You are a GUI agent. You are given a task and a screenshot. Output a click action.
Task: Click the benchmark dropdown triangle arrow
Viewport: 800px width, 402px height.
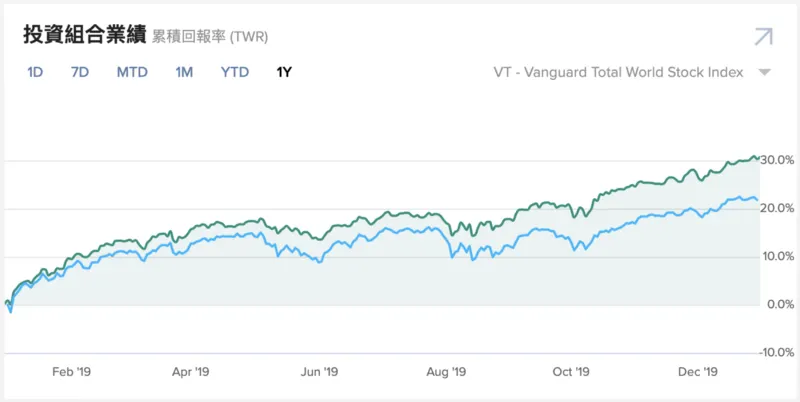click(764, 73)
